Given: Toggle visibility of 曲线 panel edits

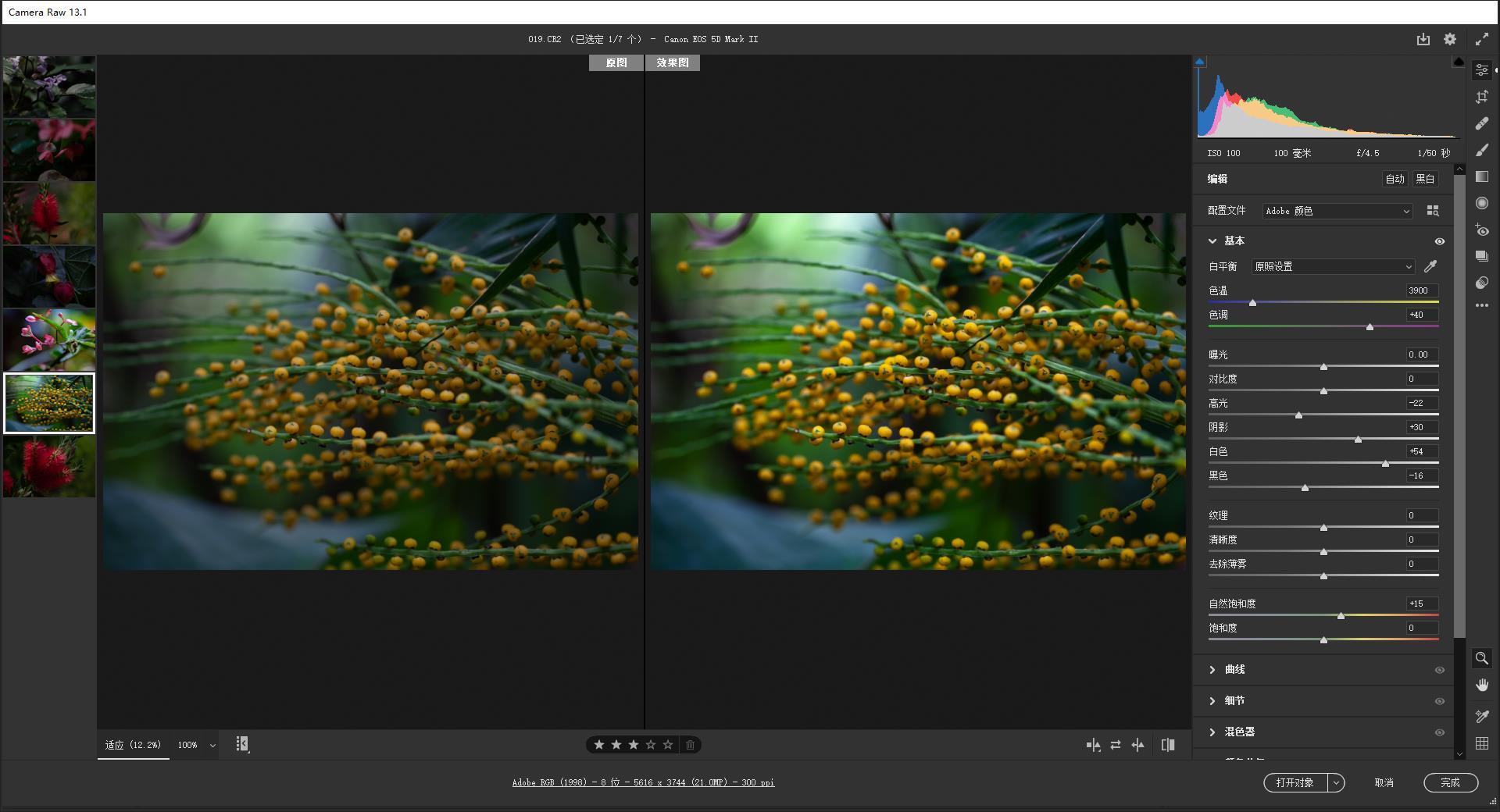Looking at the screenshot, I should coord(1439,670).
